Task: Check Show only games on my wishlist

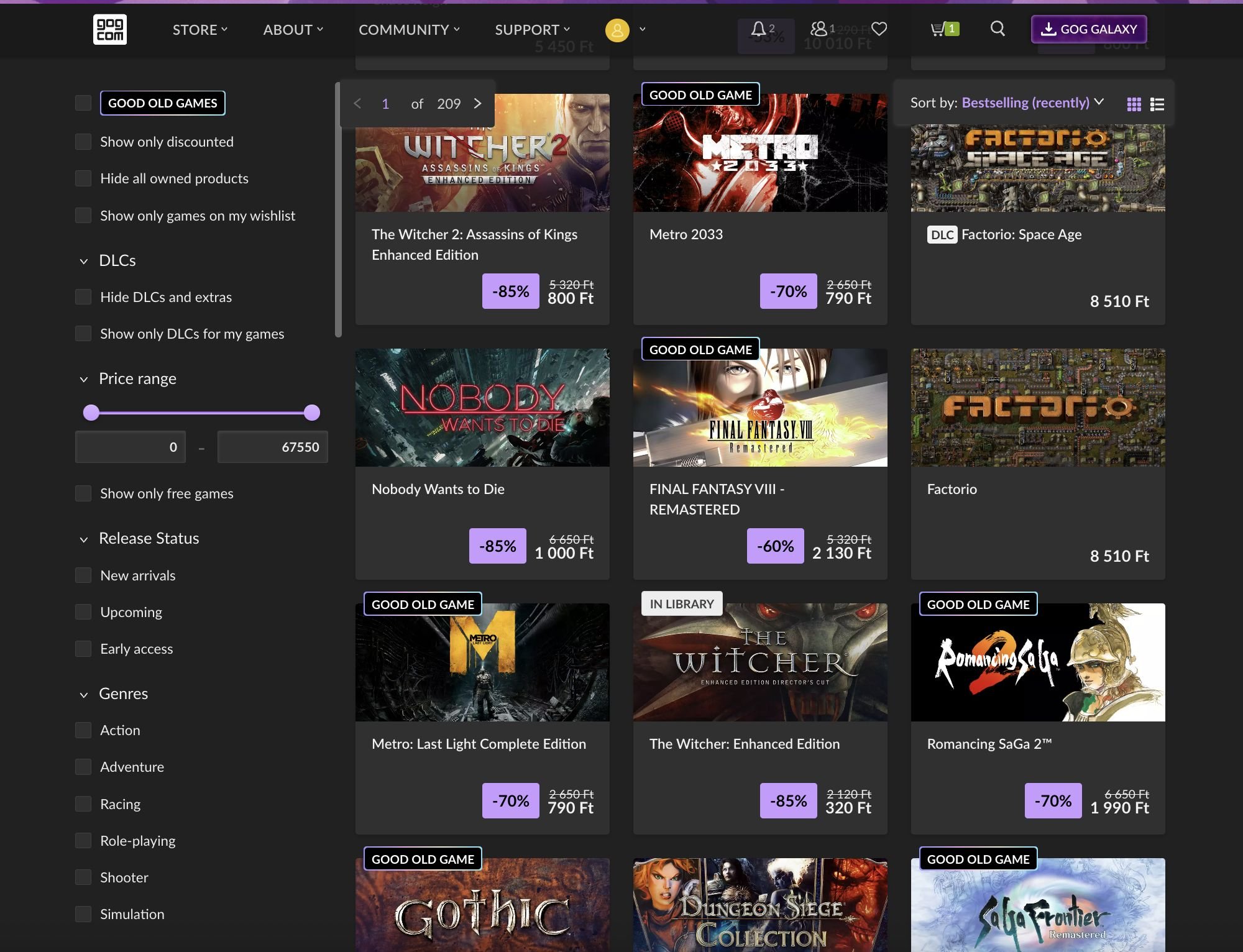Action: click(83, 216)
